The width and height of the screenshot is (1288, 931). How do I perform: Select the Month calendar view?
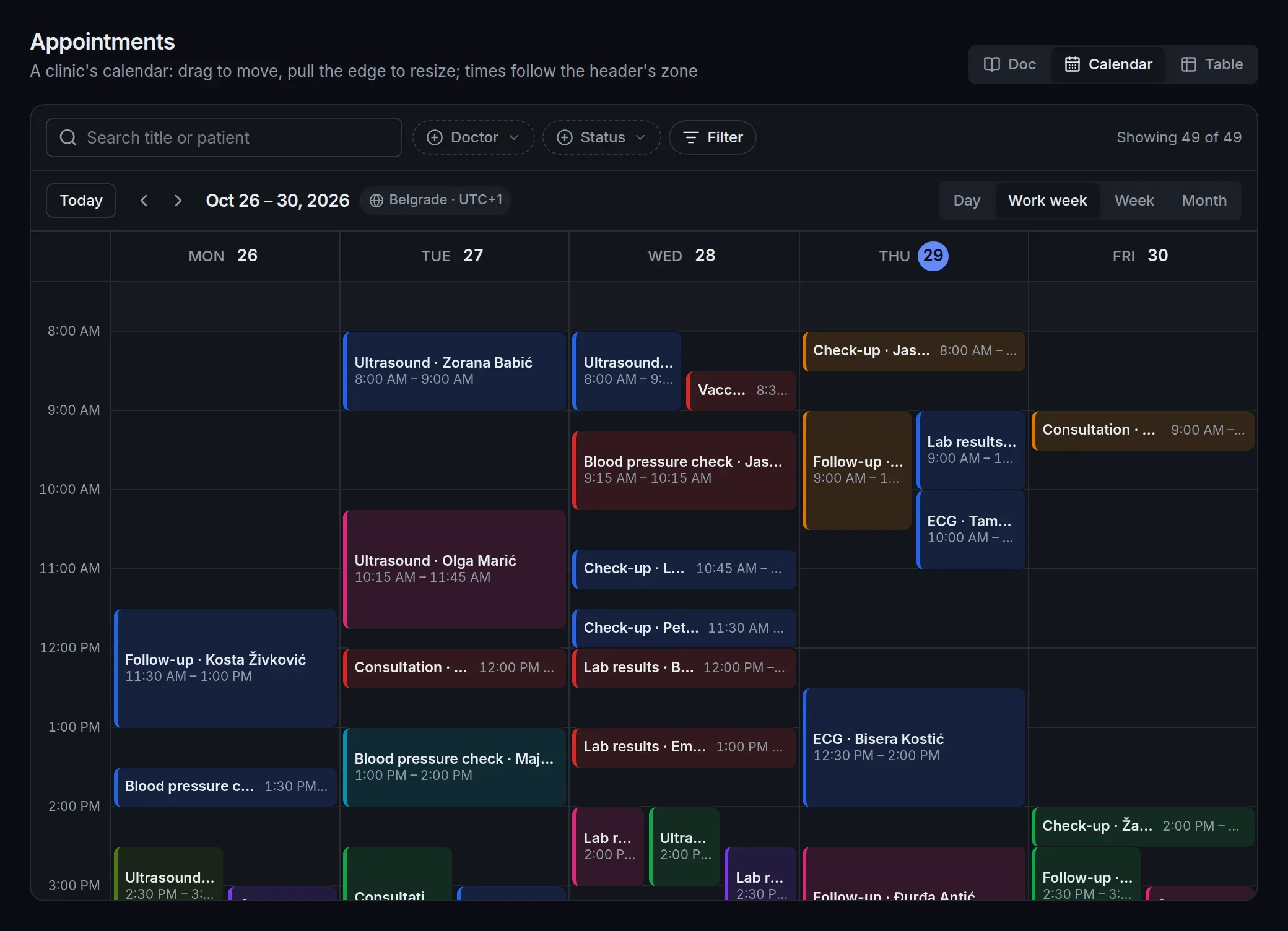1204,201
